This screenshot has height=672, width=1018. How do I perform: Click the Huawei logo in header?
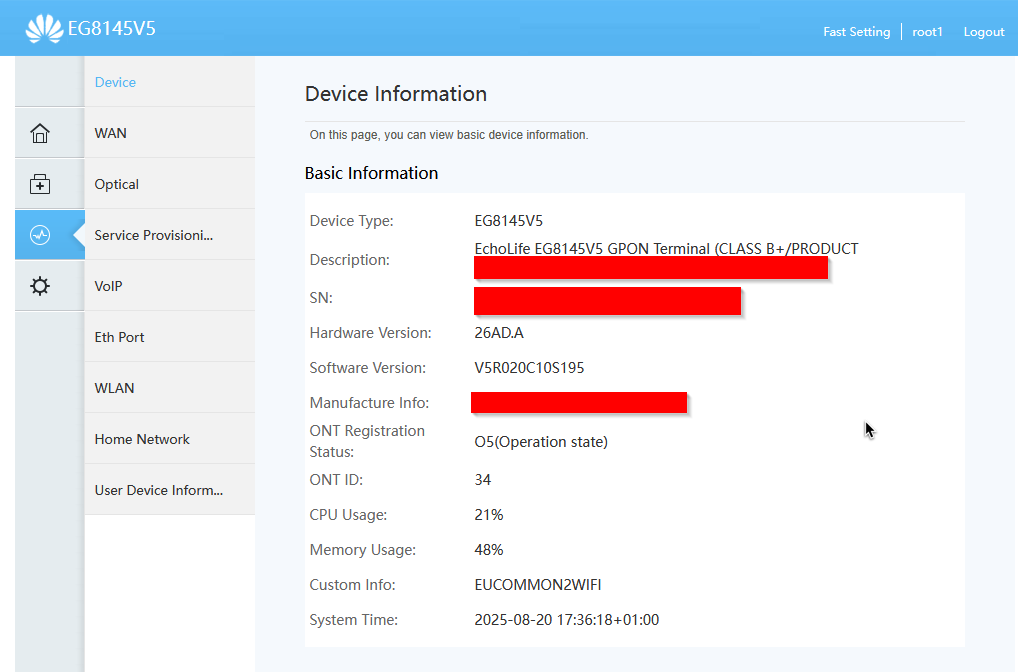coord(44,29)
